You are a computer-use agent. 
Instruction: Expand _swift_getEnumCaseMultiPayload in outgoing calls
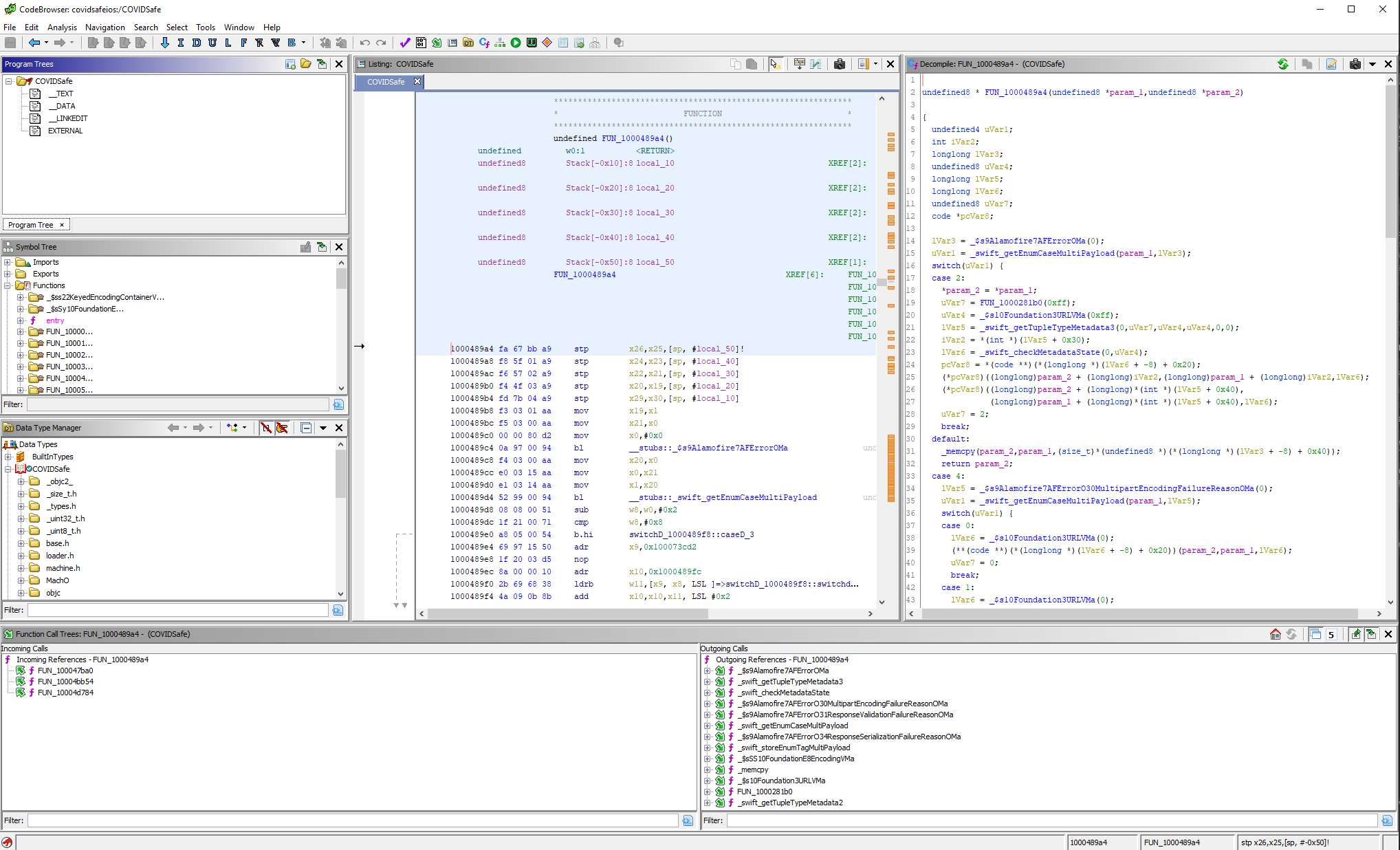coord(707,726)
